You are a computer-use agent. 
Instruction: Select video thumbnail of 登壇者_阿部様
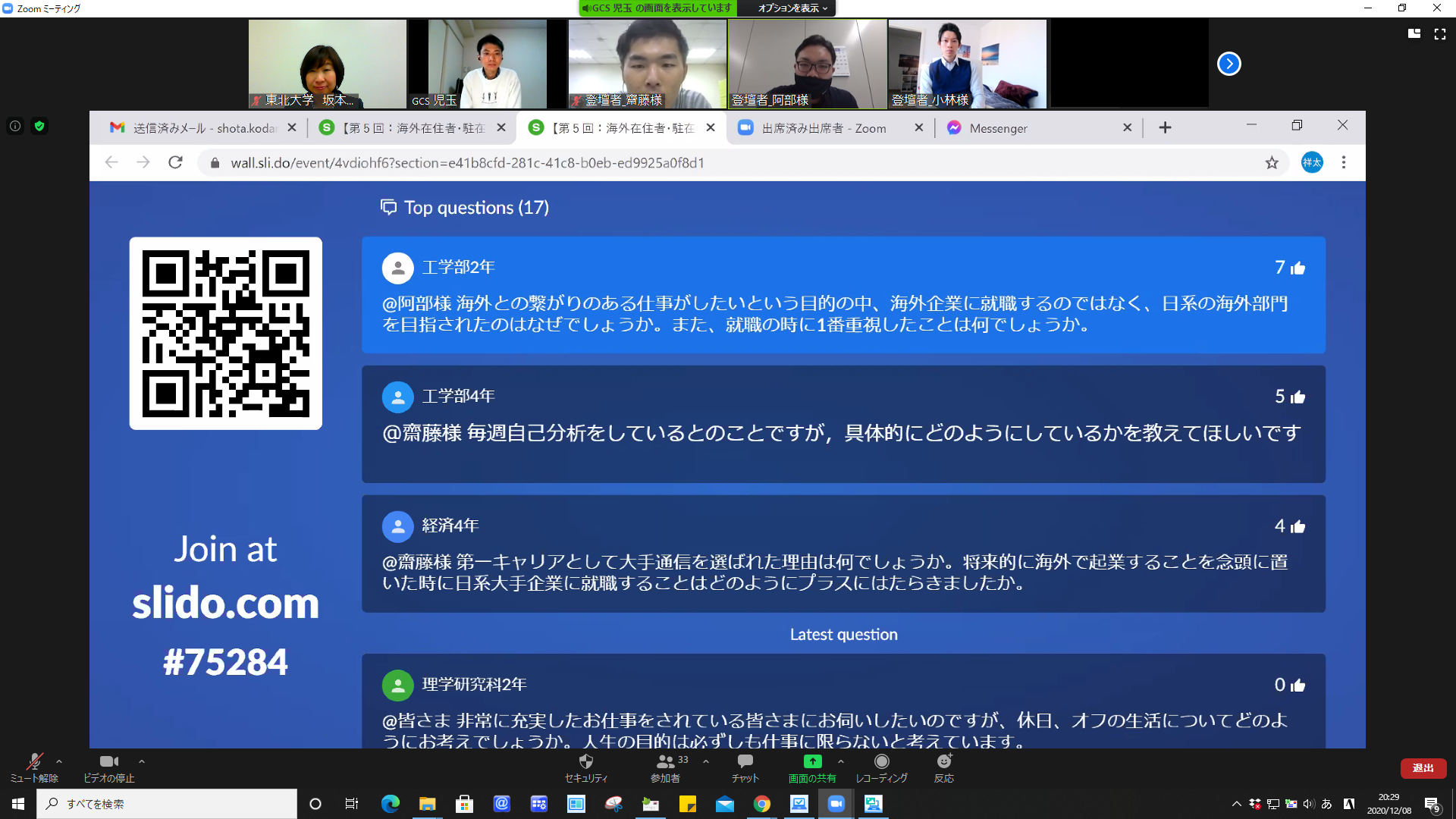pos(808,64)
